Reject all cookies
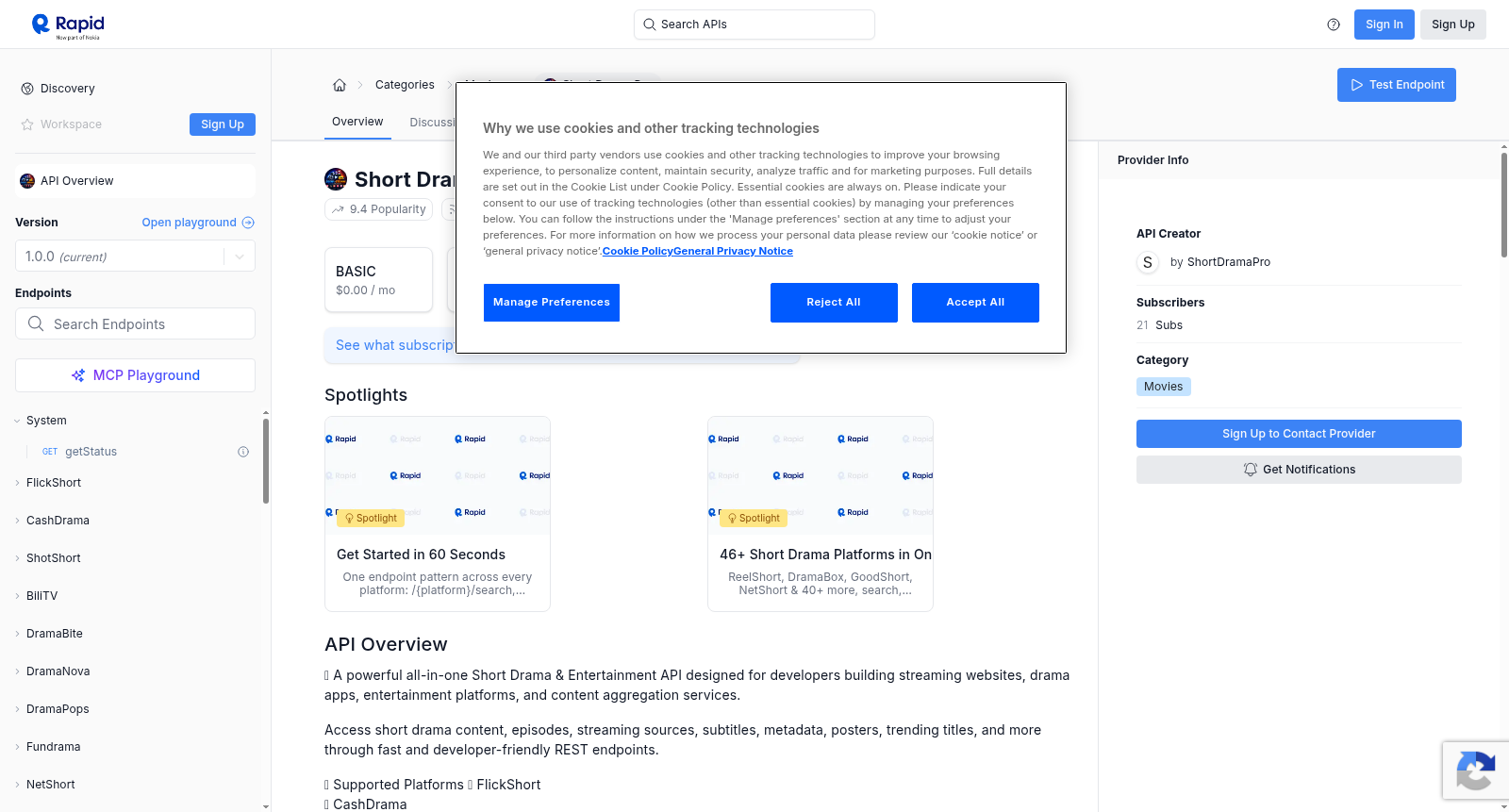 [834, 303]
